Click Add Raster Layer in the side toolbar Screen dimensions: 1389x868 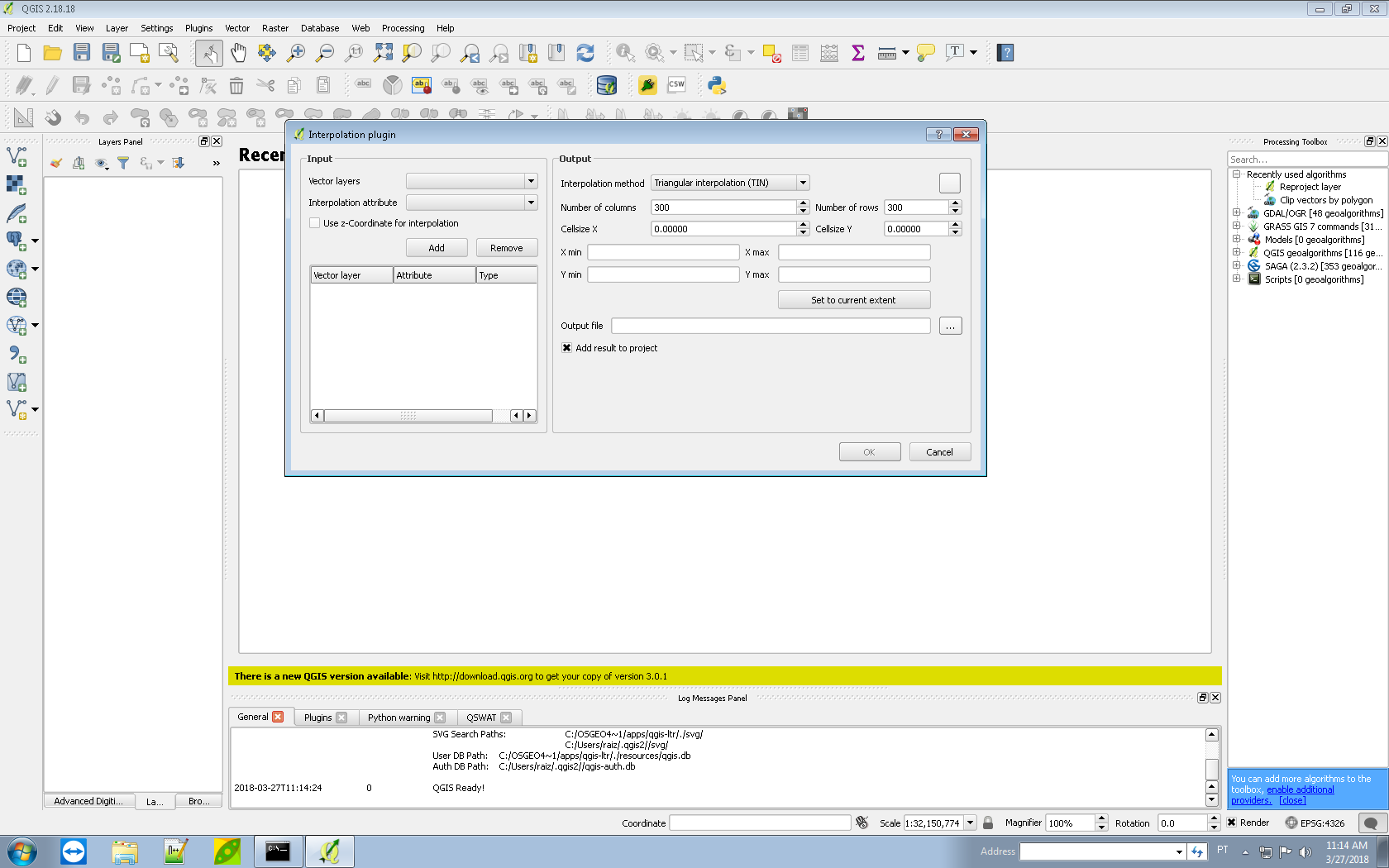coord(17,184)
